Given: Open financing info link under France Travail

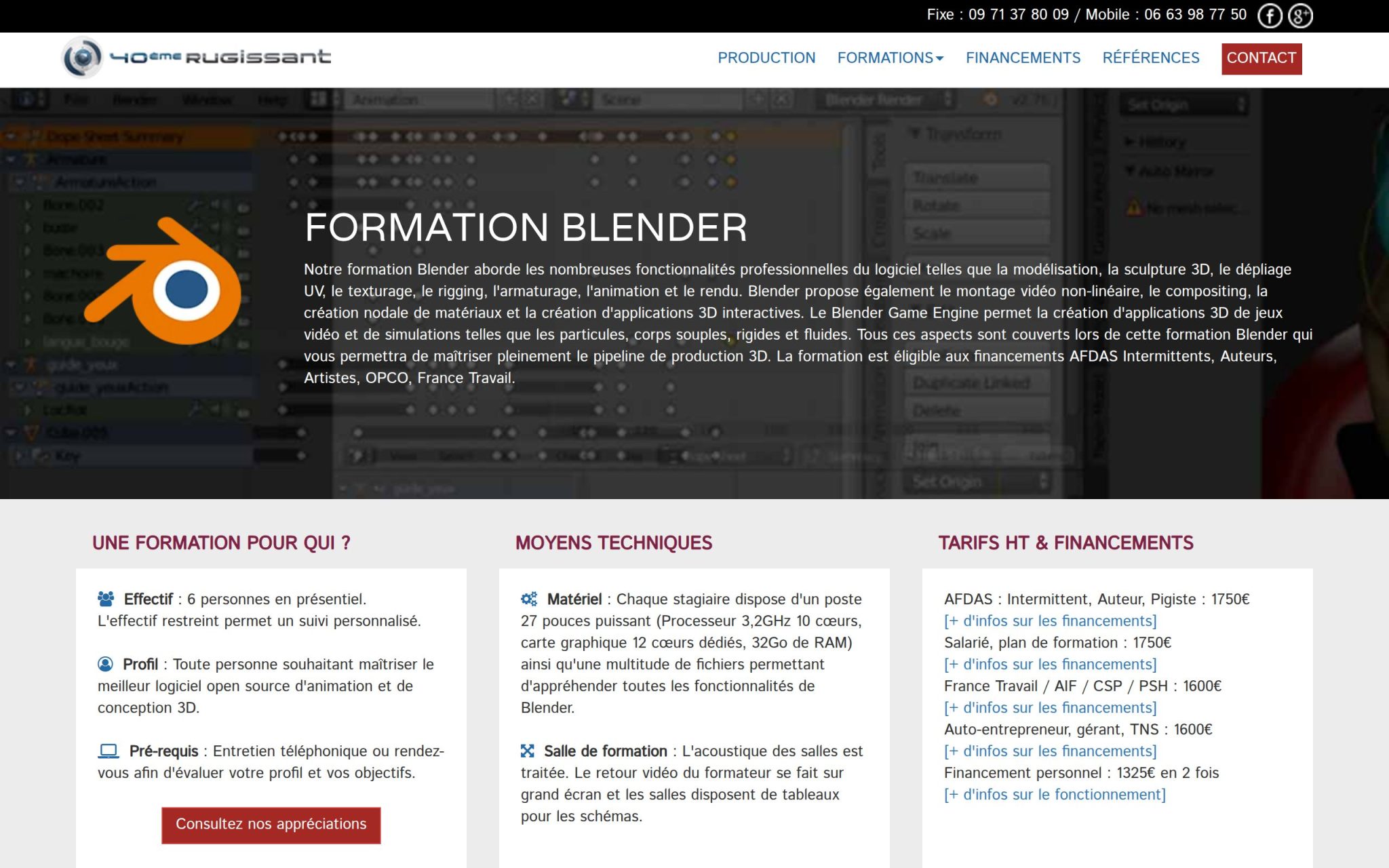Looking at the screenshot, I should (x=1050, y=708).
